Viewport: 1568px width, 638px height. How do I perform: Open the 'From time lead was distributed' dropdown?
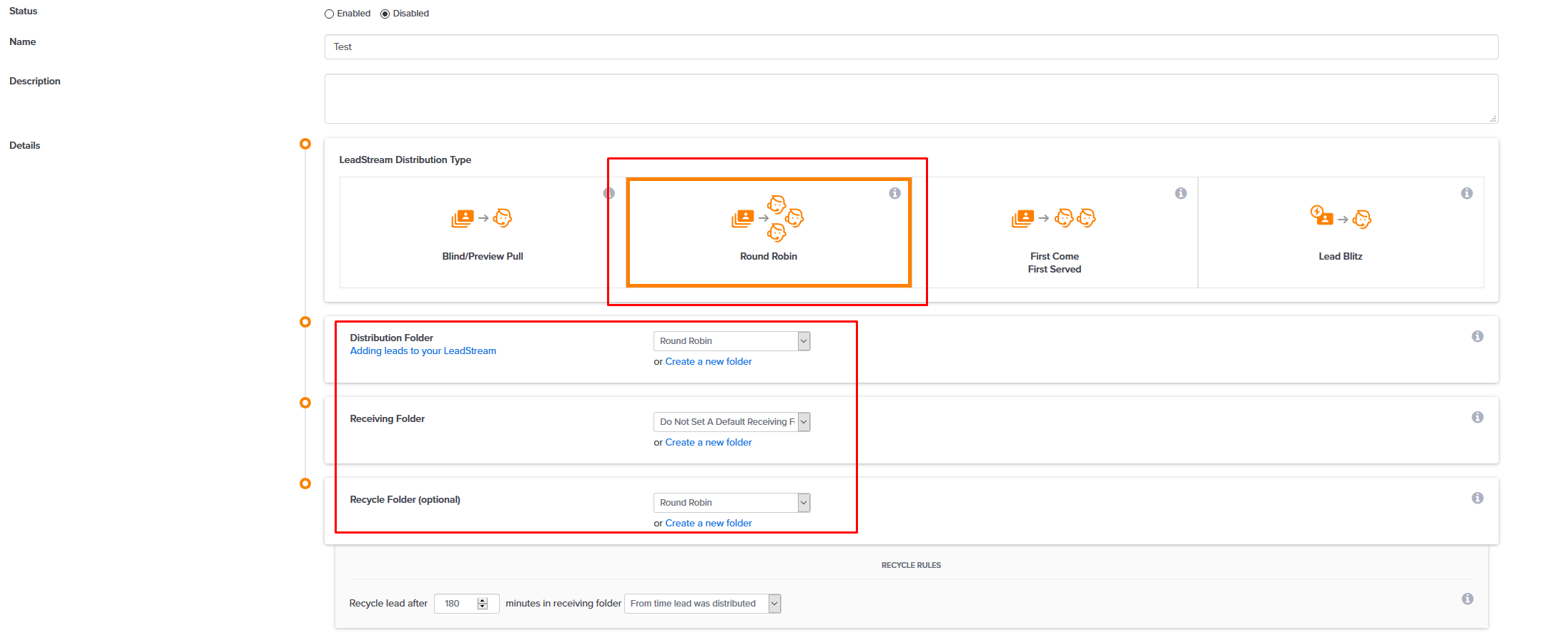702,604
